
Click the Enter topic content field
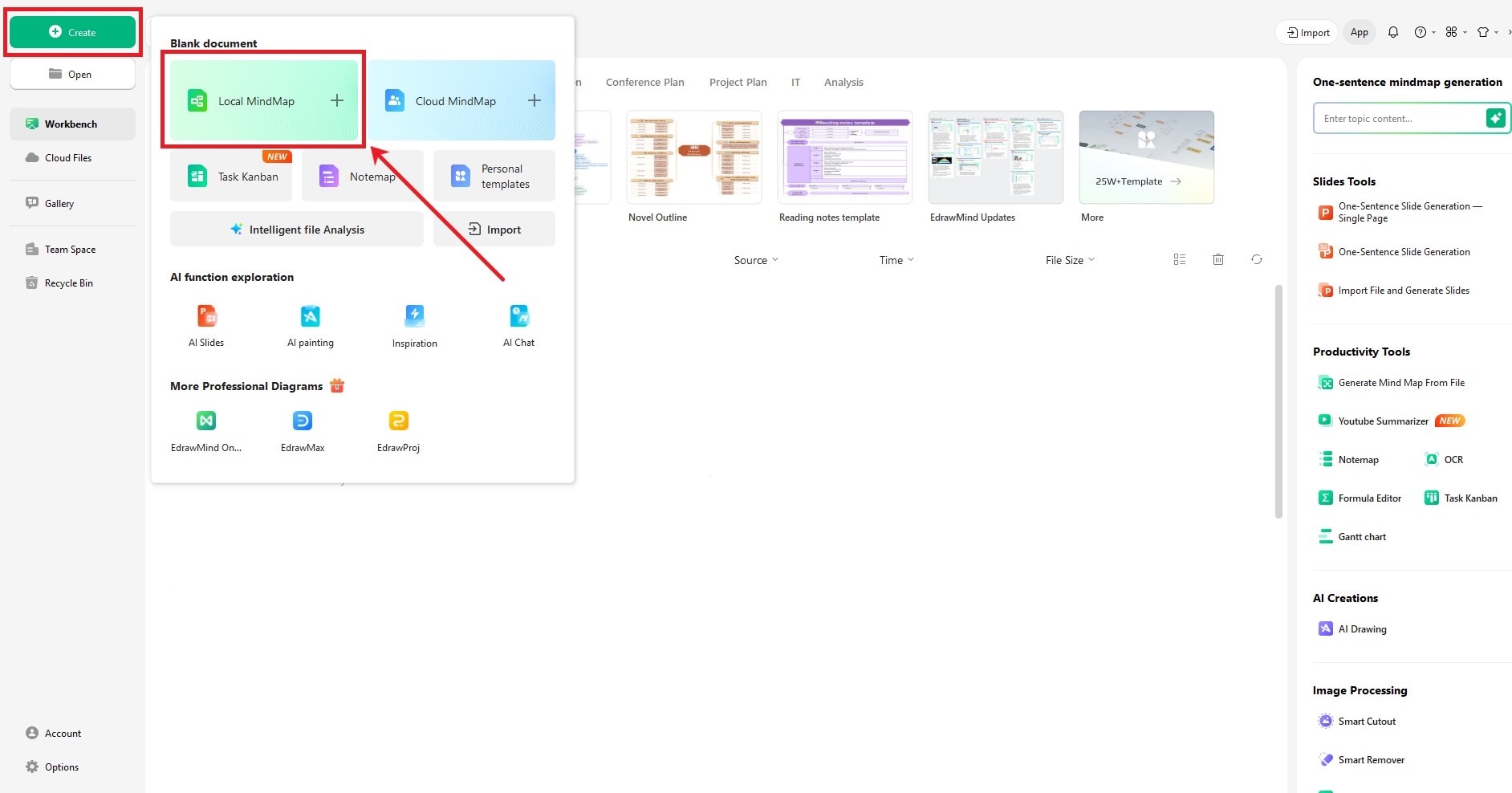coord(1399,118)
